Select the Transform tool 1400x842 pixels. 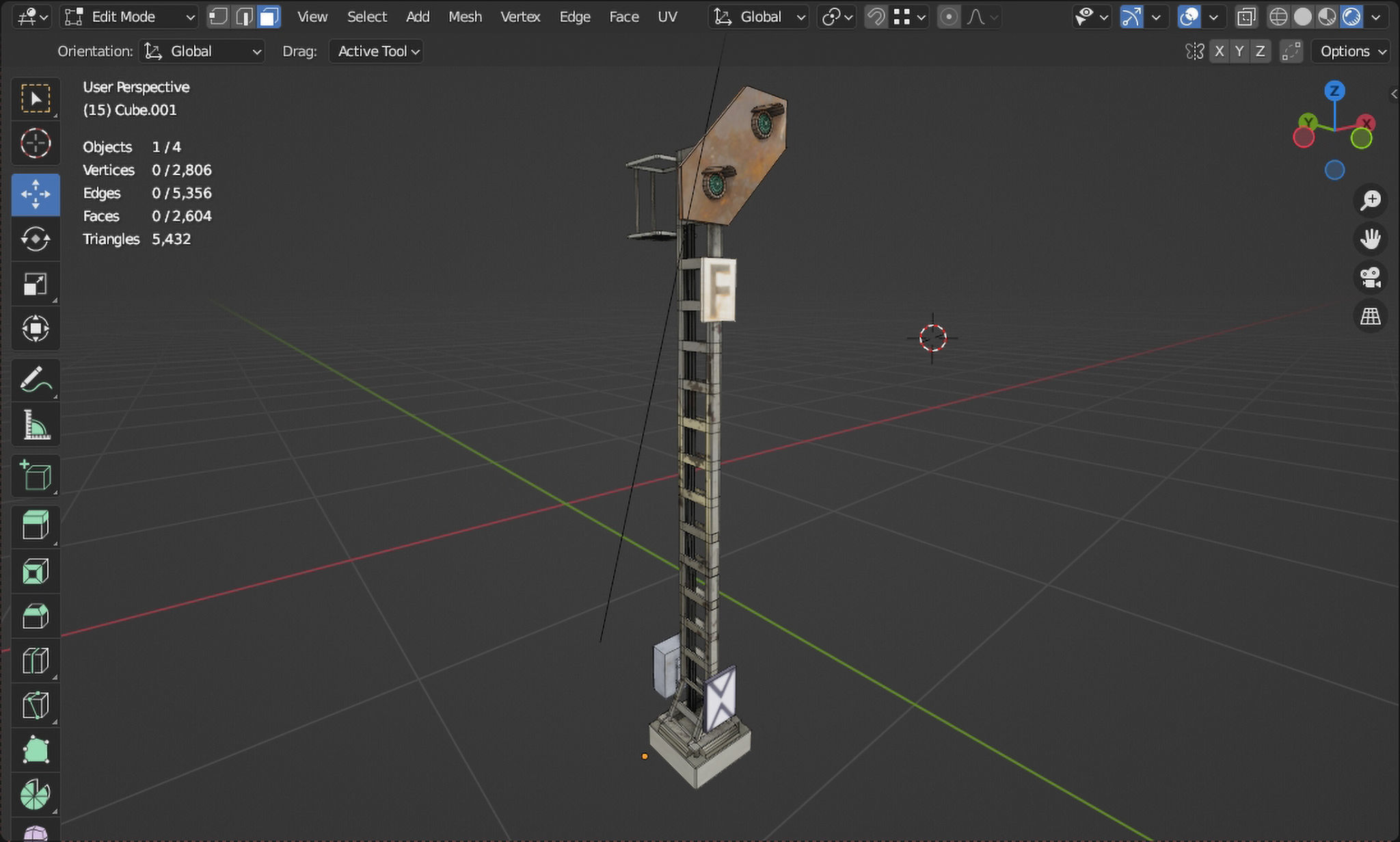click(x=36, y=328)
